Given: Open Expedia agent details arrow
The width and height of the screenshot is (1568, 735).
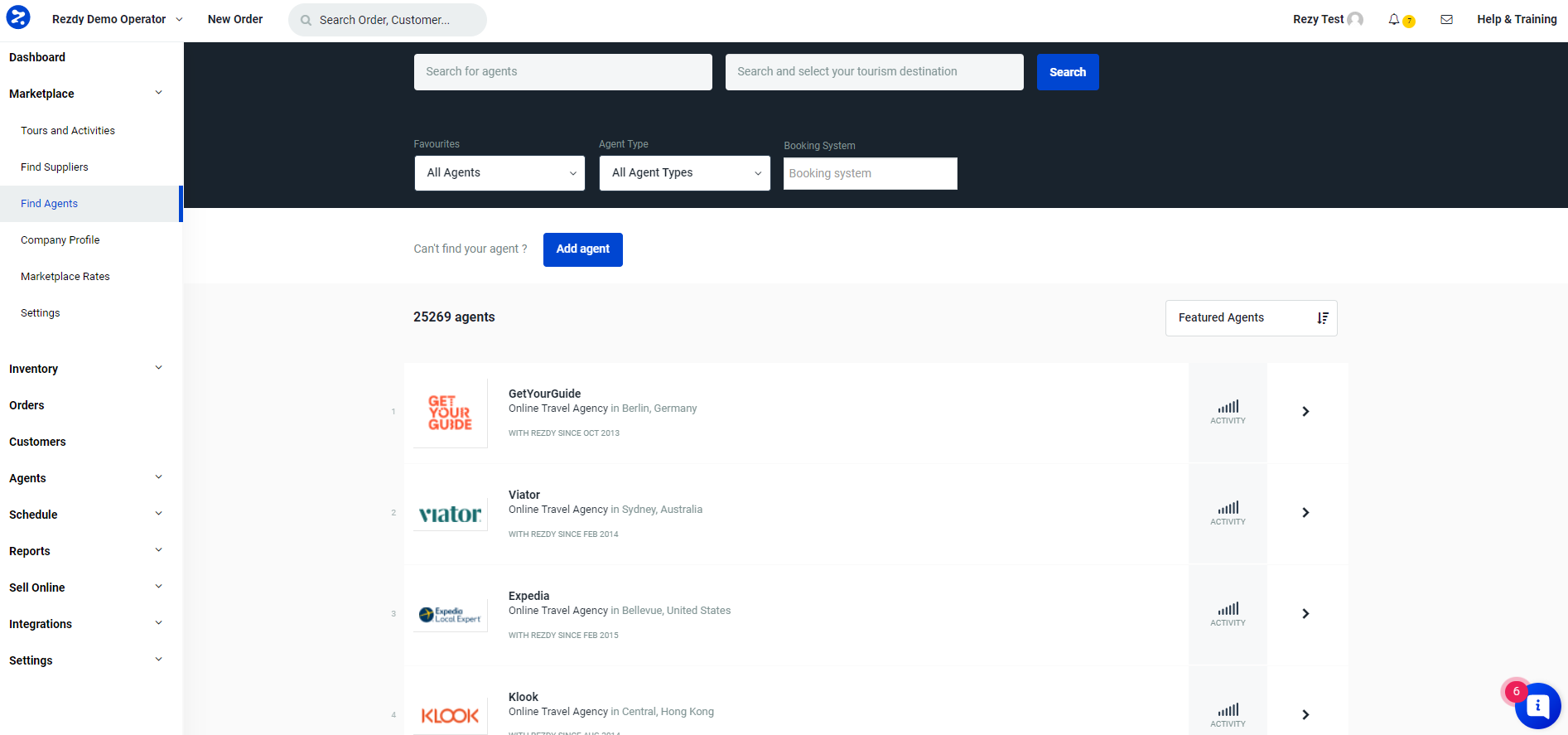Looking at the screenshot, I should pos(1305,614).
